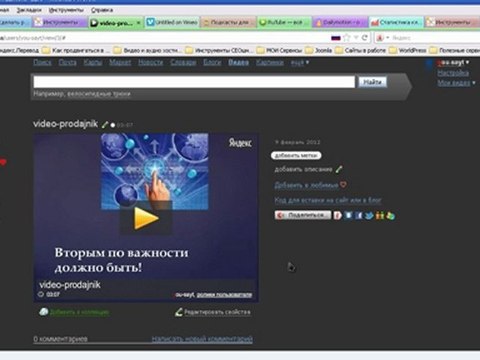
Task: Click the Настройка link
Action: [453, 73]
